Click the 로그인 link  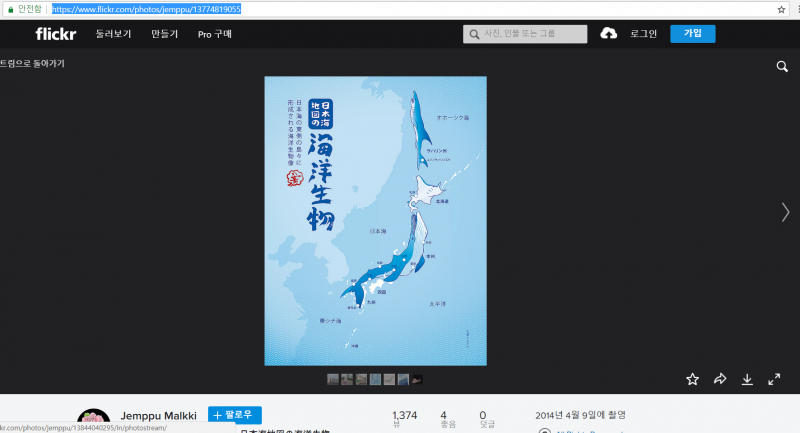(x=643, y=34)
